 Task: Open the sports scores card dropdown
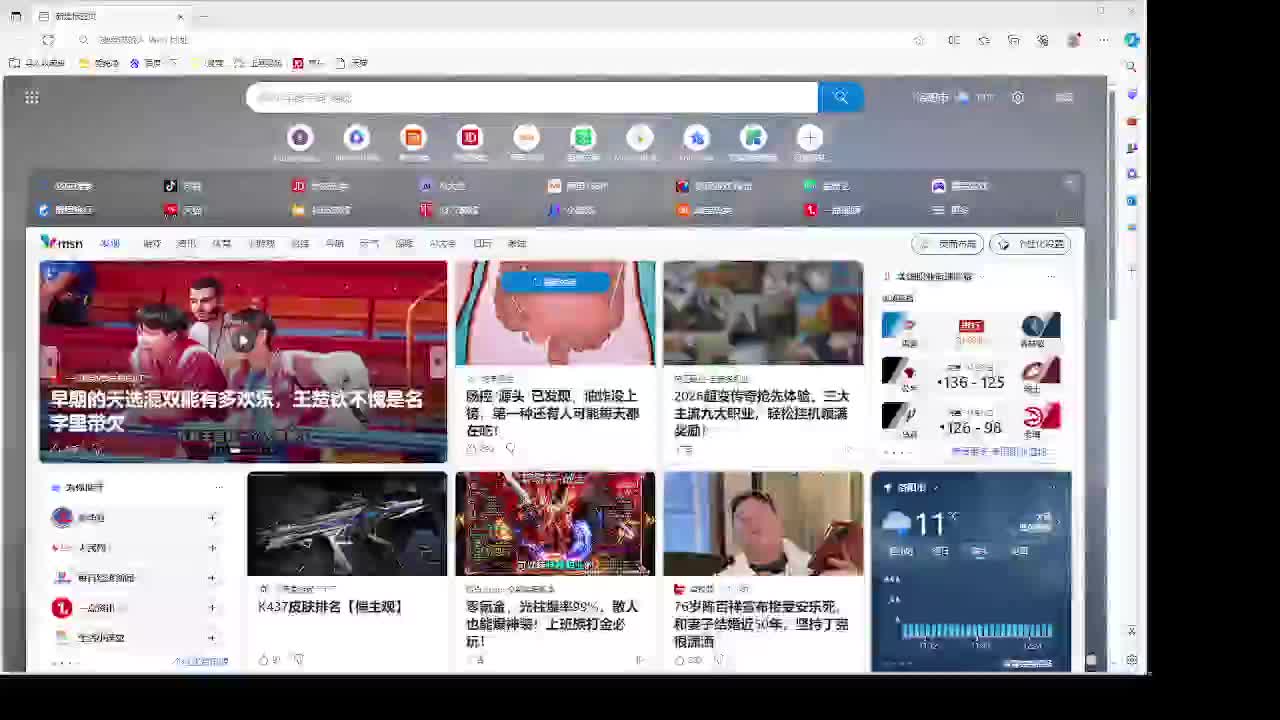(981, 277)
